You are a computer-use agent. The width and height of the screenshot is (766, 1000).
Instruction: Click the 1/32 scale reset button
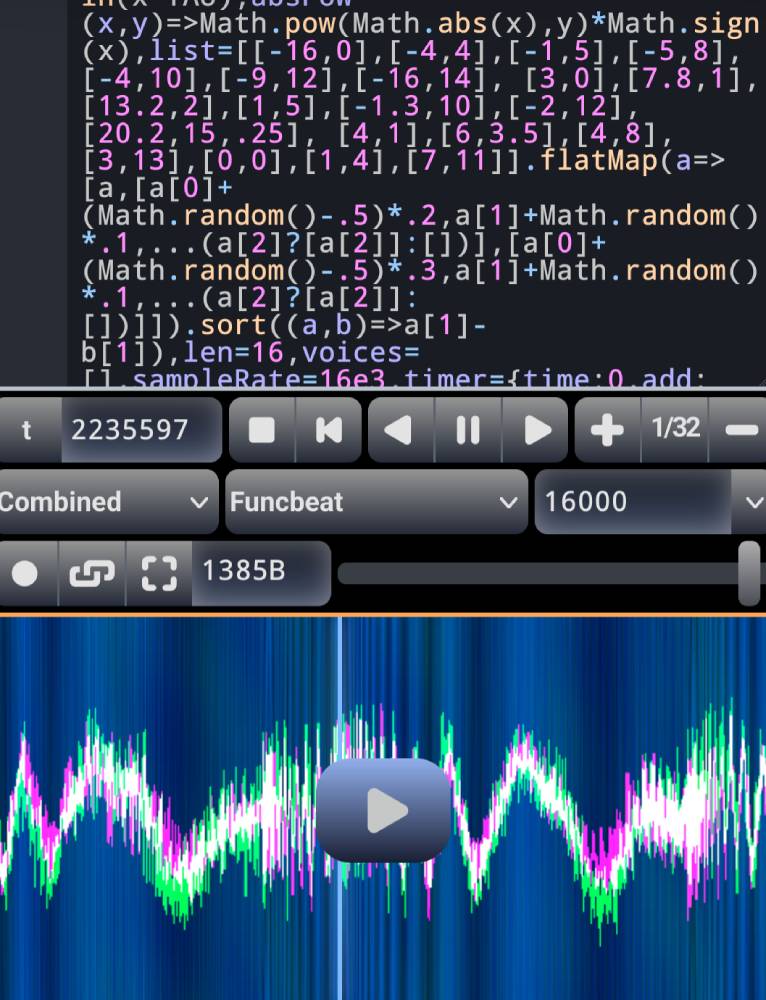click(x=676, y=430)
